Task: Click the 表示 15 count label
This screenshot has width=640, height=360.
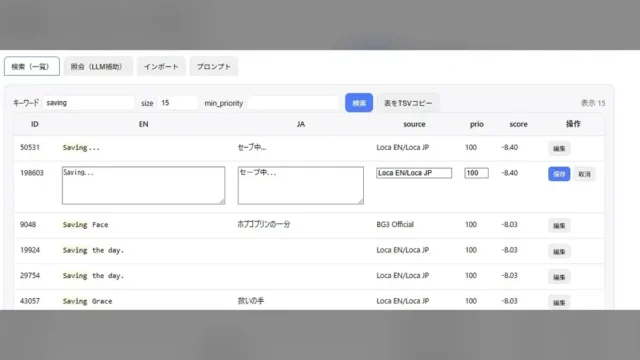Action: (x=593, y=103)
